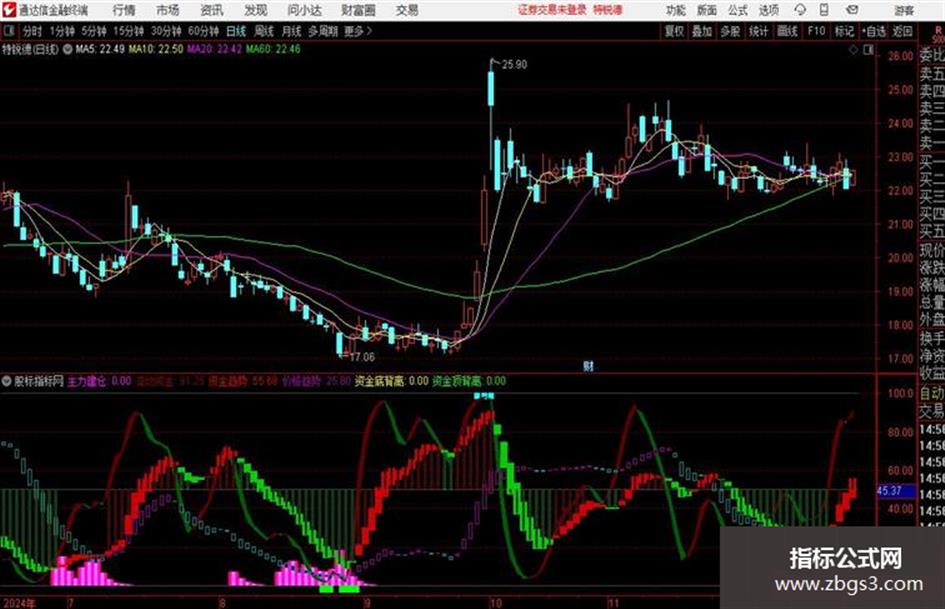Open the 选项 menu
The width and height of the screenshot is (945, 609).
768,10
